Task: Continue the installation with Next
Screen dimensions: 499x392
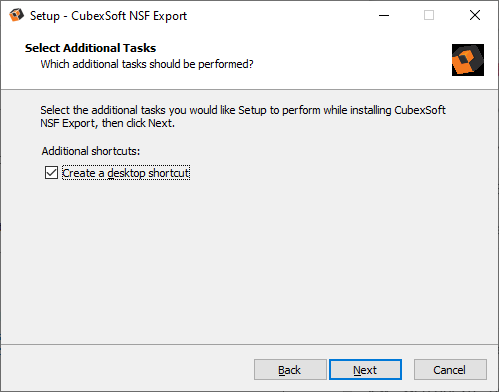Action: 365,370
